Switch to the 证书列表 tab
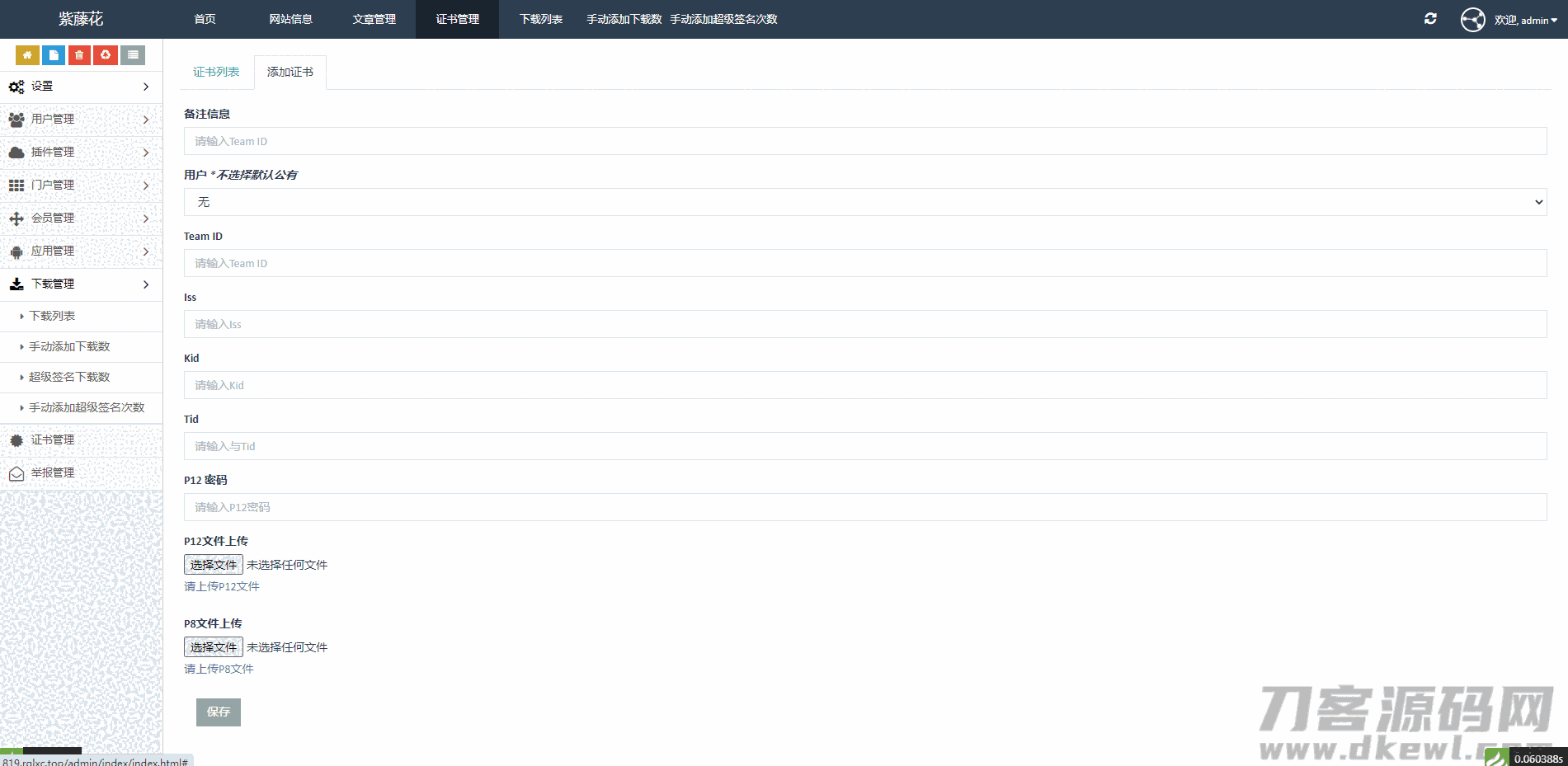The width and height of the screenshot is (1568, 766). click(x=216, y=73)
